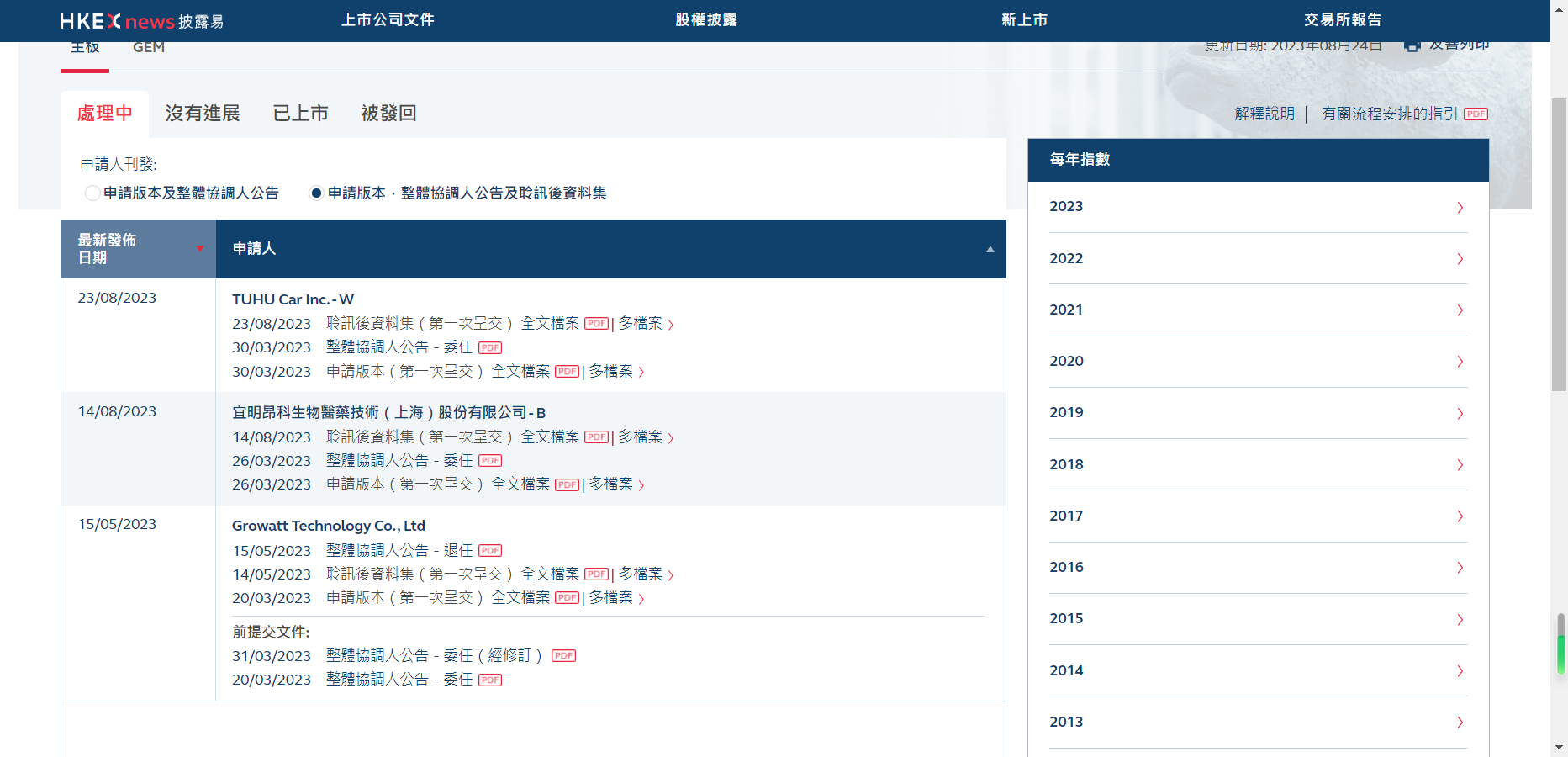Open HKEXnews logo home link
1568x757 pixels.
pyautogui.click(x=141, y=21)
